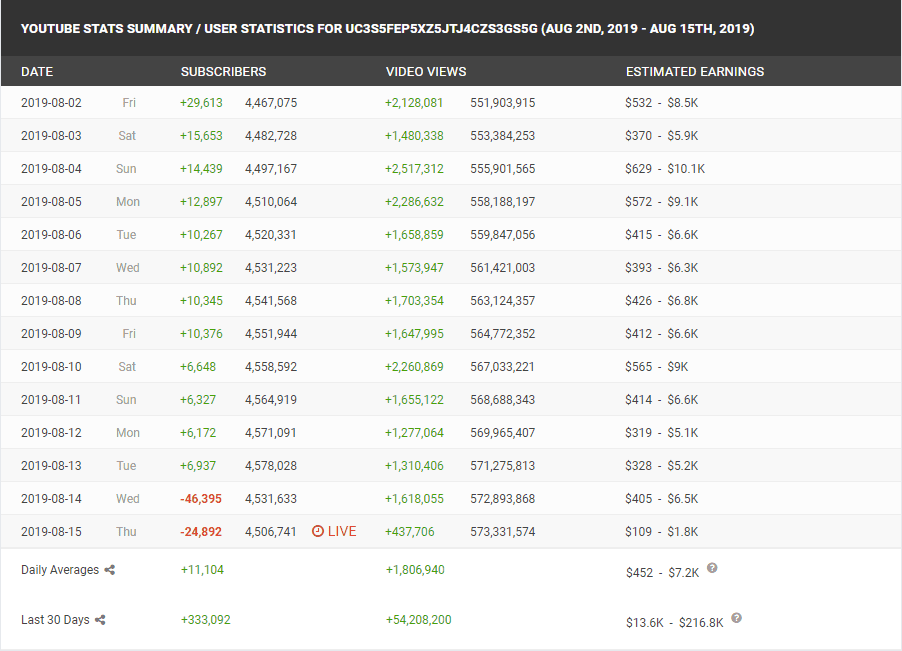
Task: Open help icon beside 30-day earnings estimate
Action: click(x=736, y=618)
